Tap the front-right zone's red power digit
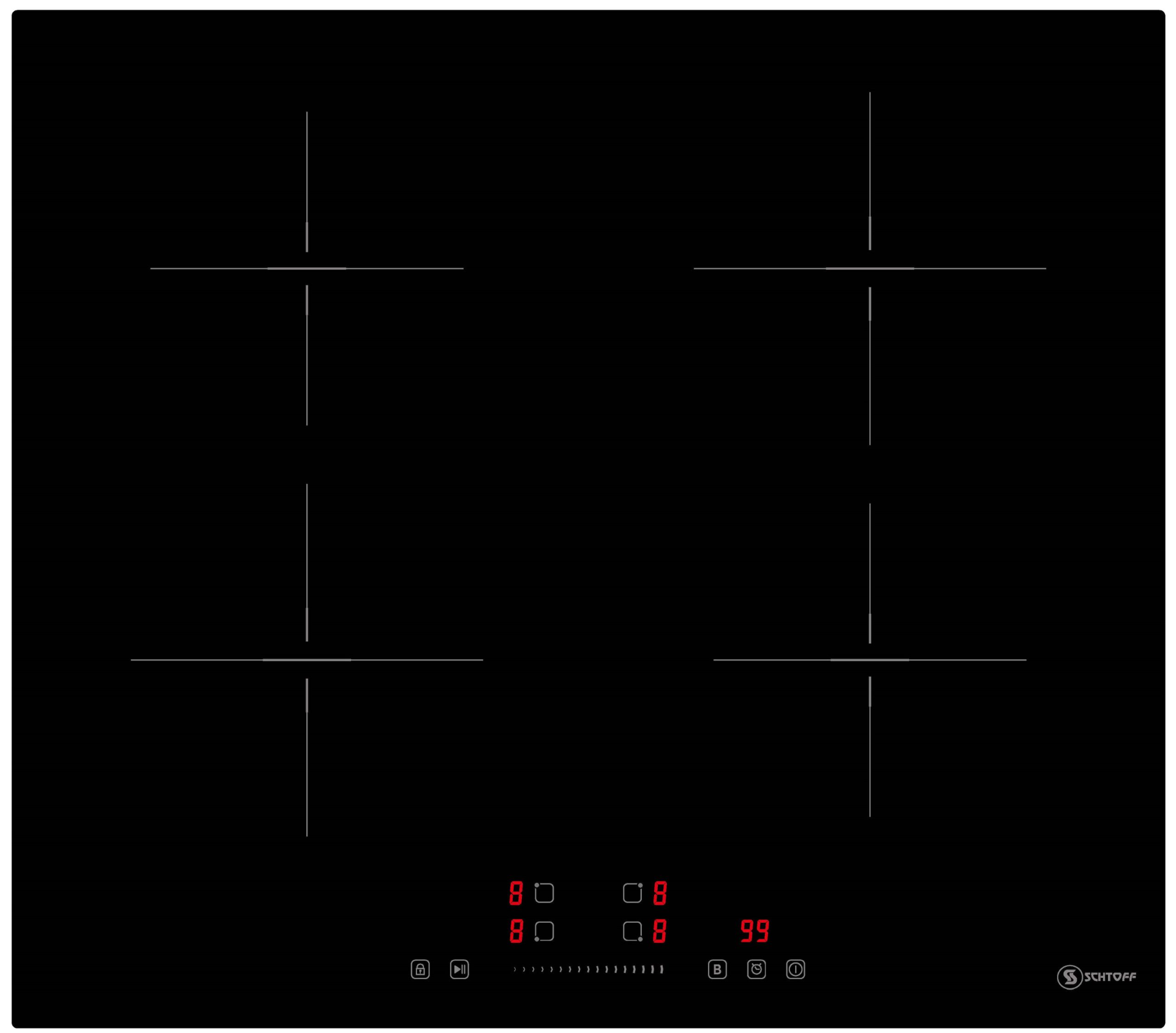The width and height of the screenshot is (1176, 1033). (x=660, y=931)
